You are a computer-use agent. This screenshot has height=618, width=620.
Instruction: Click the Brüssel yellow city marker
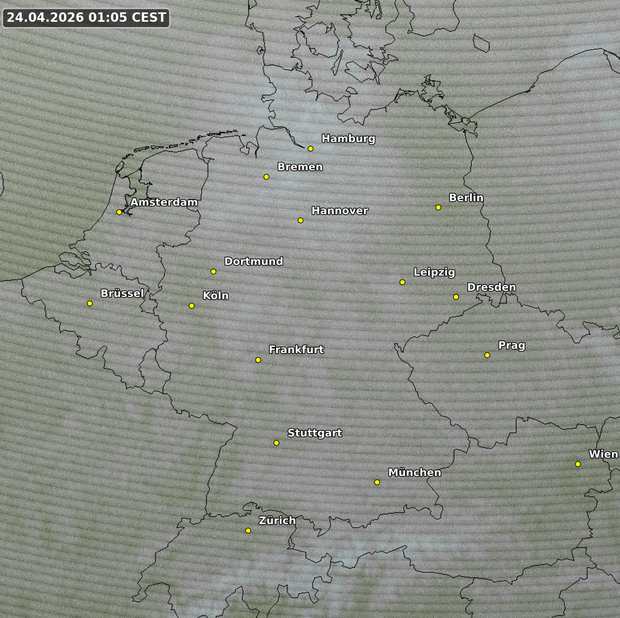pyautogui.click(x=90, y=304)
